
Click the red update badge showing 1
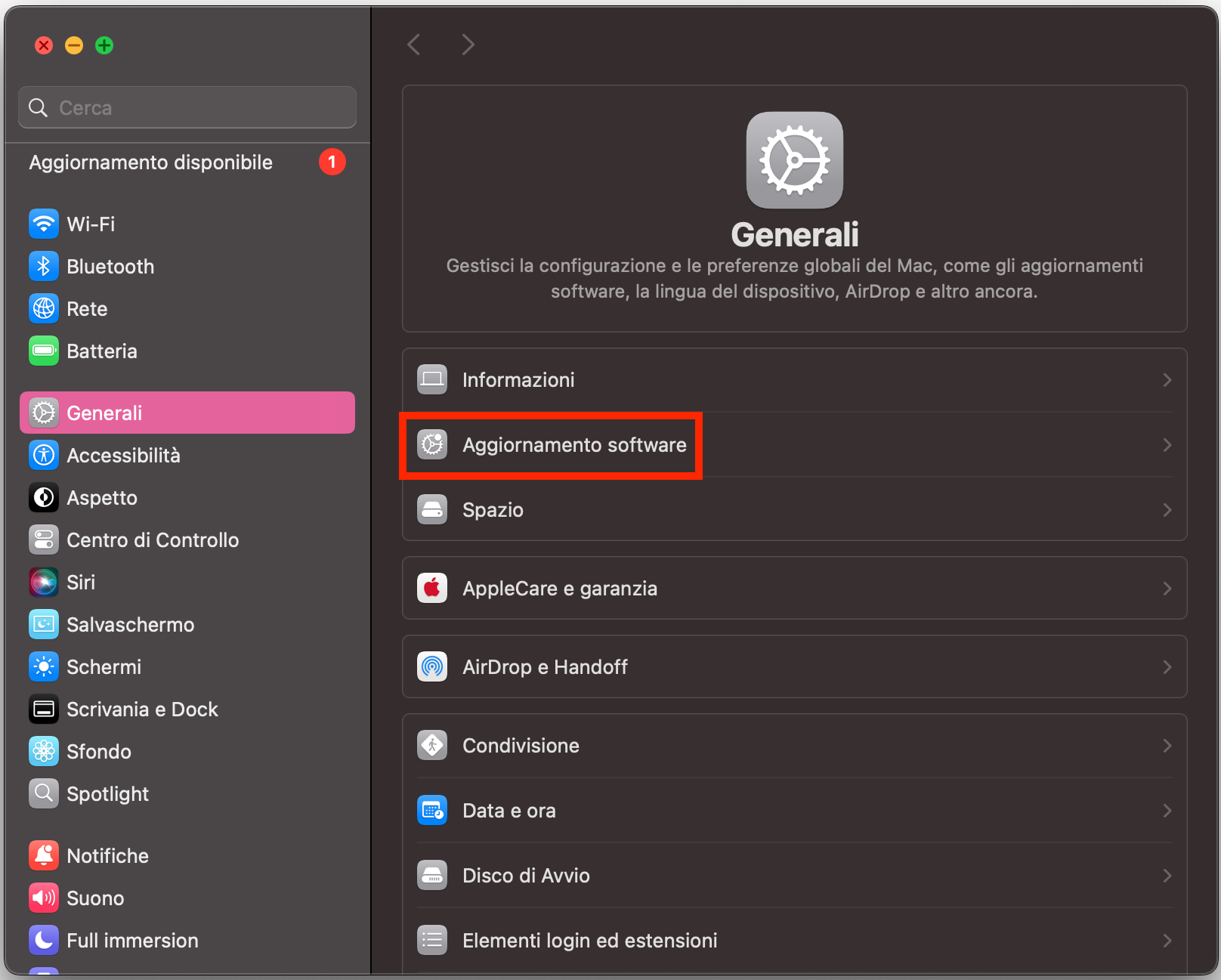[332, 162]
